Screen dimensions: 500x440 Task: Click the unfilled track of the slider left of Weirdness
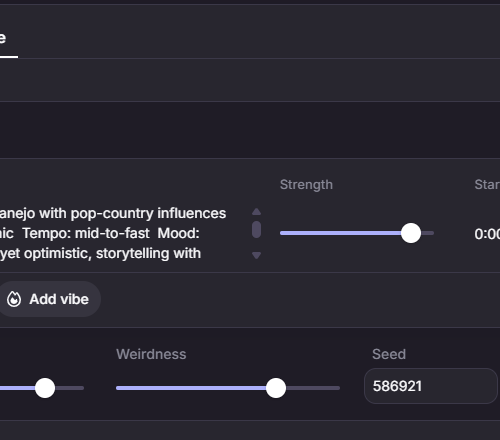(69, 388)
